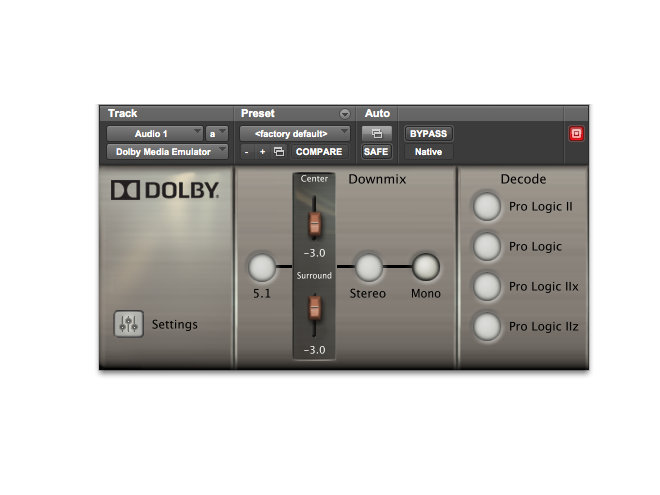Click the Dolby logo

(x=165, y=190)
